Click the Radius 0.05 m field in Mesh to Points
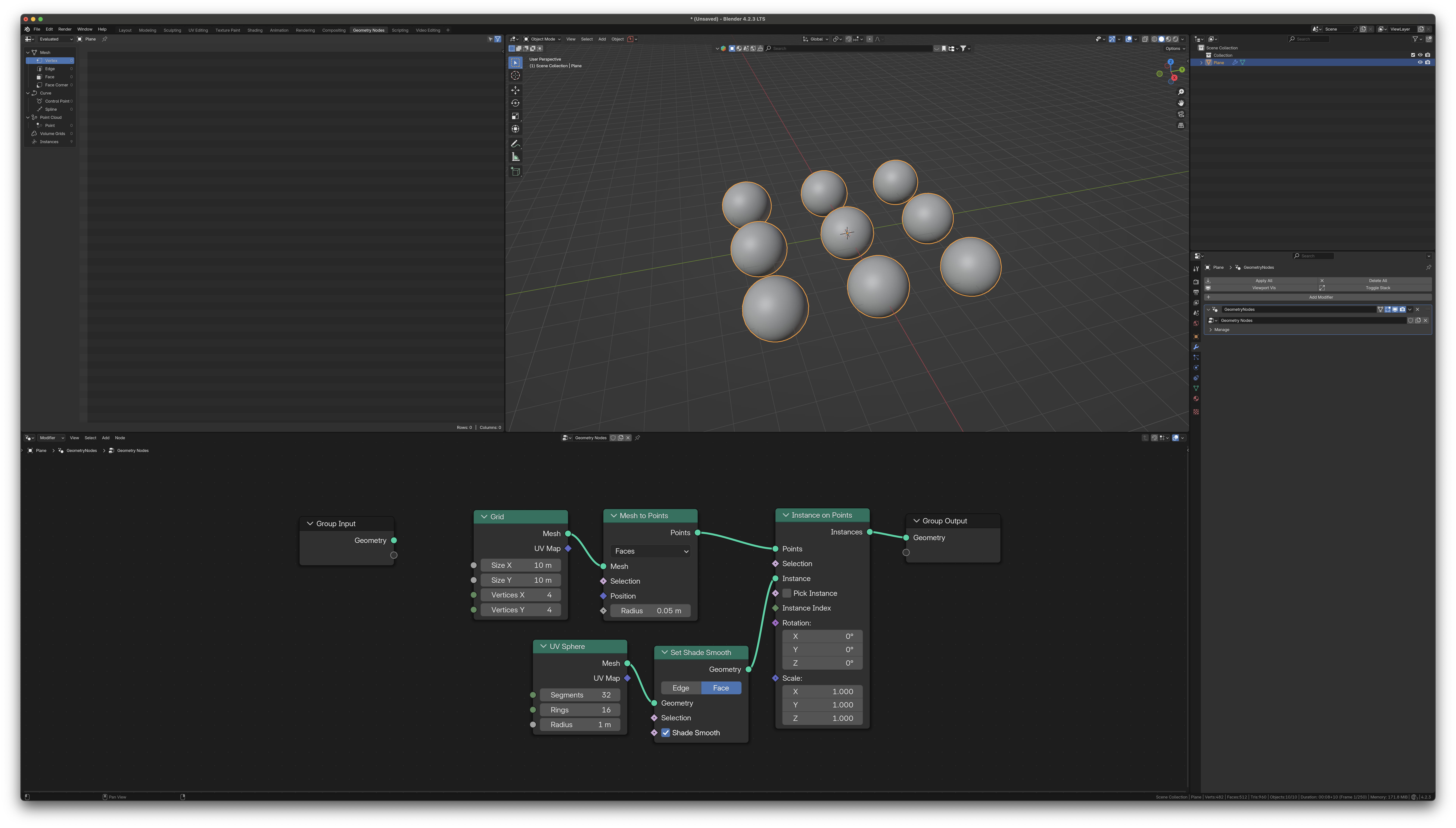The image size is (1456, 828). click(x=650, y=611)
